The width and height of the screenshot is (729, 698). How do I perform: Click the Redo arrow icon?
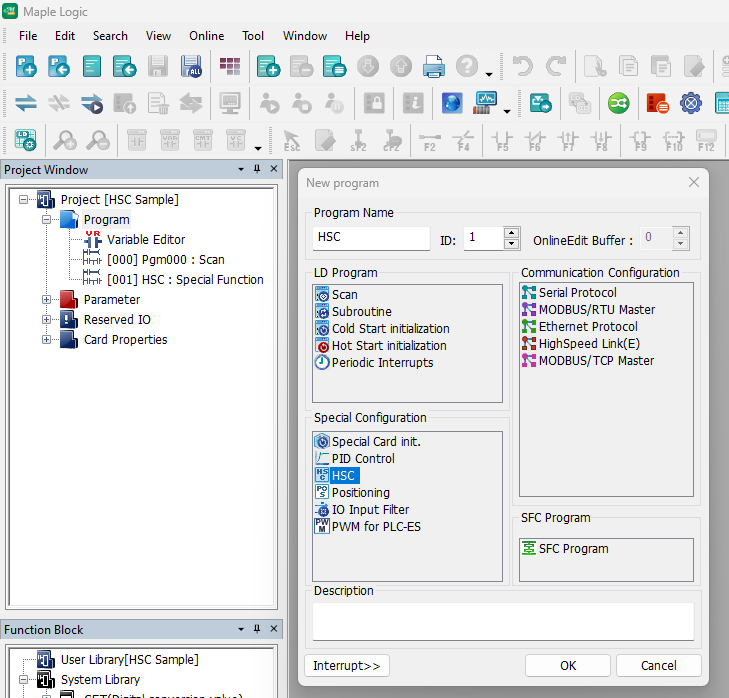(x=556, y=66)
